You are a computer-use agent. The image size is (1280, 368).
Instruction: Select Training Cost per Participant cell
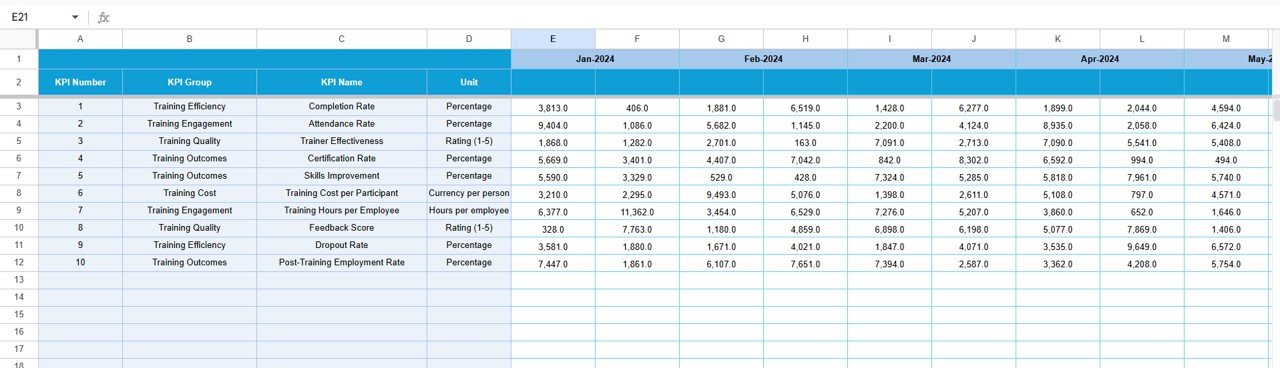341,193
